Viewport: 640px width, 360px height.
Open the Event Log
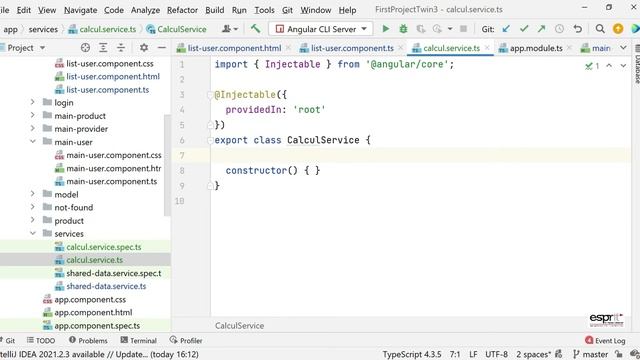(605, 340)
